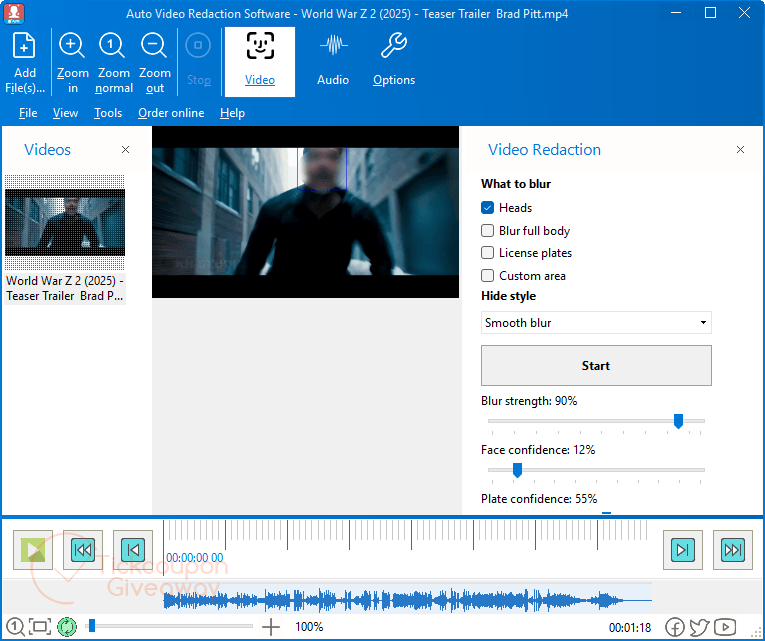Image resolution: width=765 pixels, height=641 pixels.
Task: Click the fit-to-window timeline icon
Action: [x=40, y=626]
